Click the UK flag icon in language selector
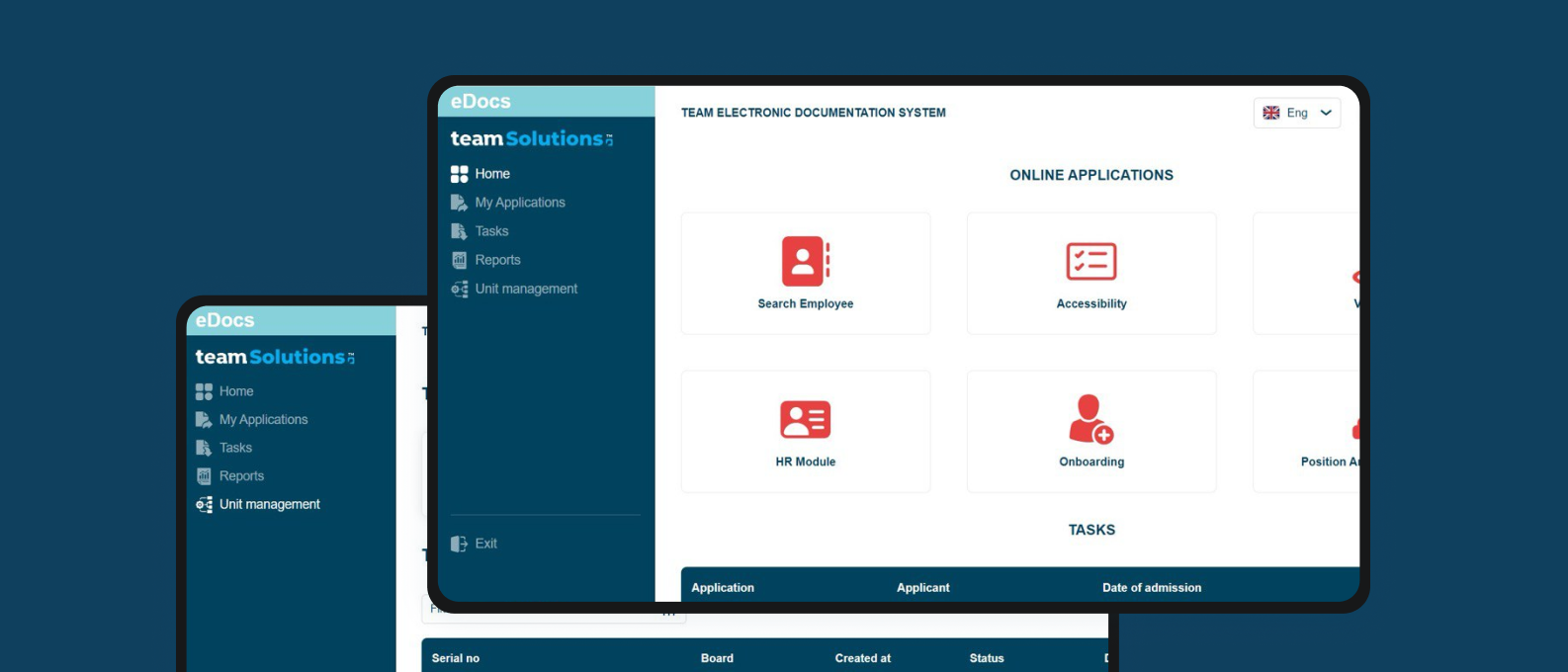Screen dimensions: 1568x672 coord(1271,113)
